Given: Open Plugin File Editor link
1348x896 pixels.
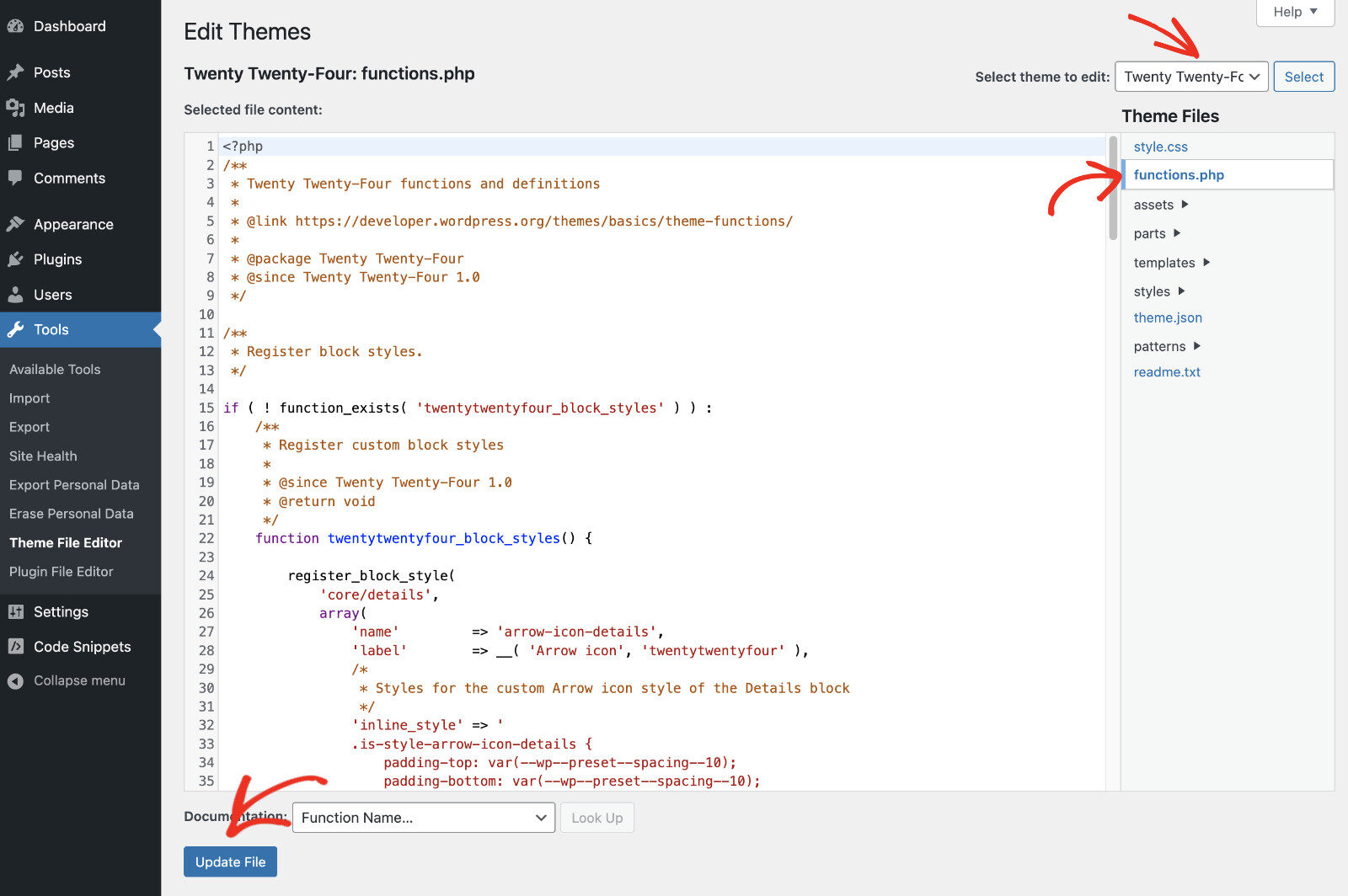Looking at the screenshot, I should coord(62,572).
